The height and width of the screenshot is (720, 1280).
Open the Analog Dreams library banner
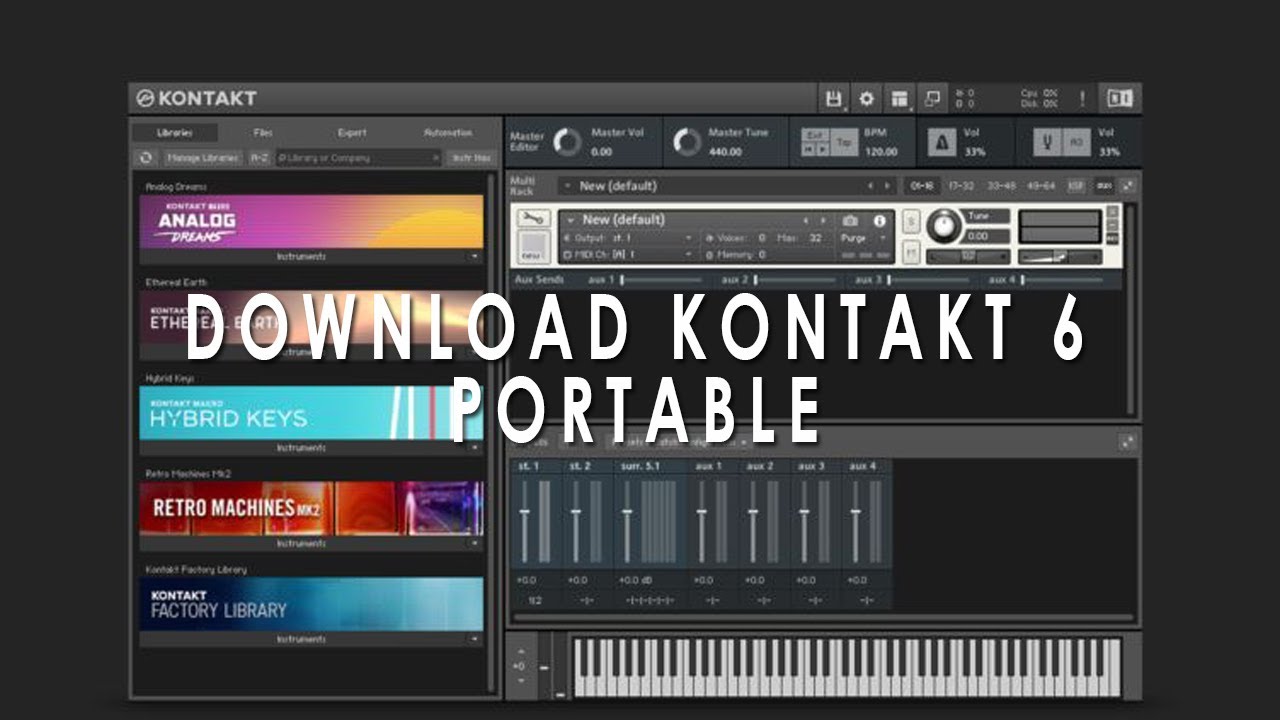coord(311,222)
